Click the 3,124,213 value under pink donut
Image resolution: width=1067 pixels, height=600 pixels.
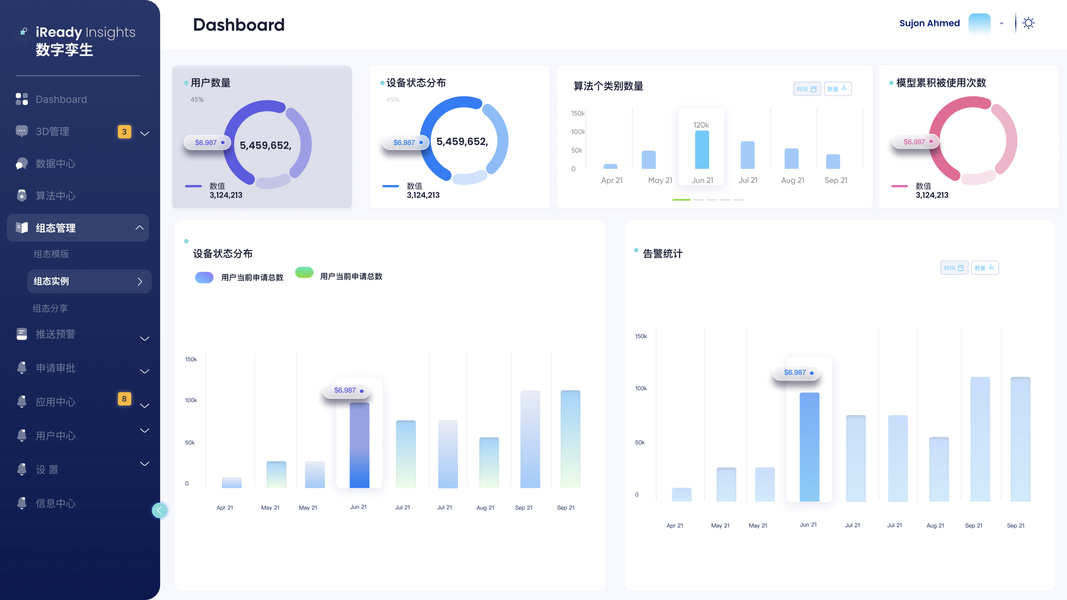pyautogui.click(x=932, y=195)
